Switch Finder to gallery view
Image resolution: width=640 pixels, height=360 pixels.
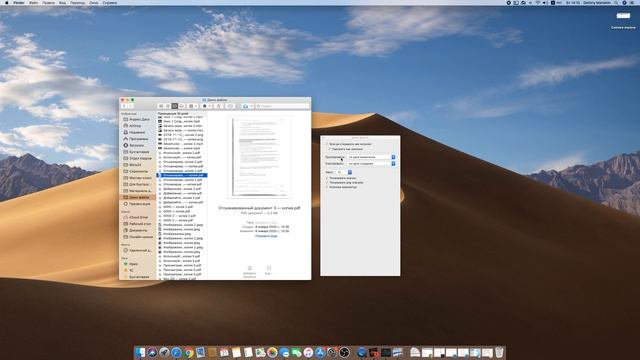pyautogui.click(x=182, y=106)
